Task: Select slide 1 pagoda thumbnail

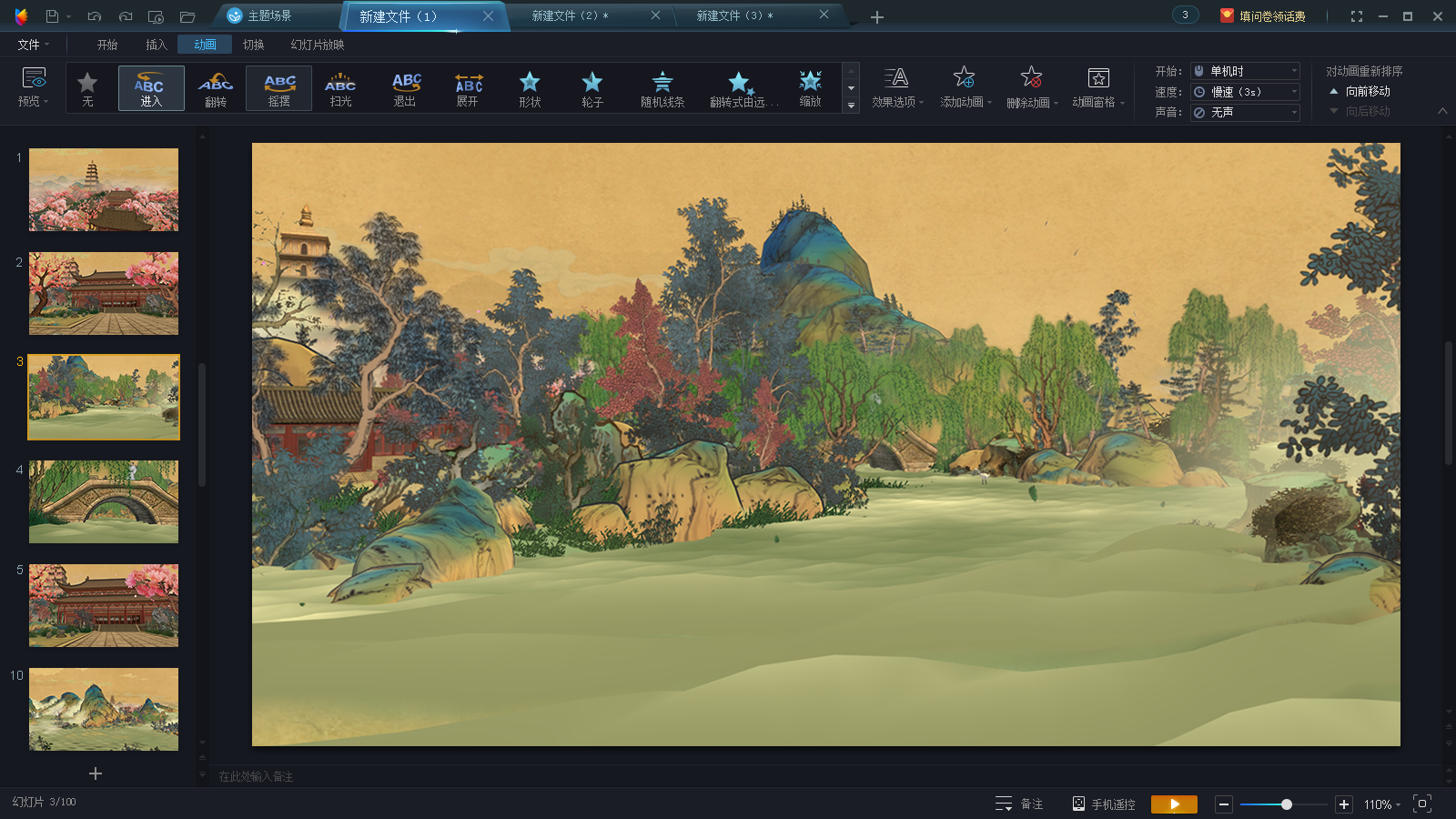Action: tap(104, 189)
